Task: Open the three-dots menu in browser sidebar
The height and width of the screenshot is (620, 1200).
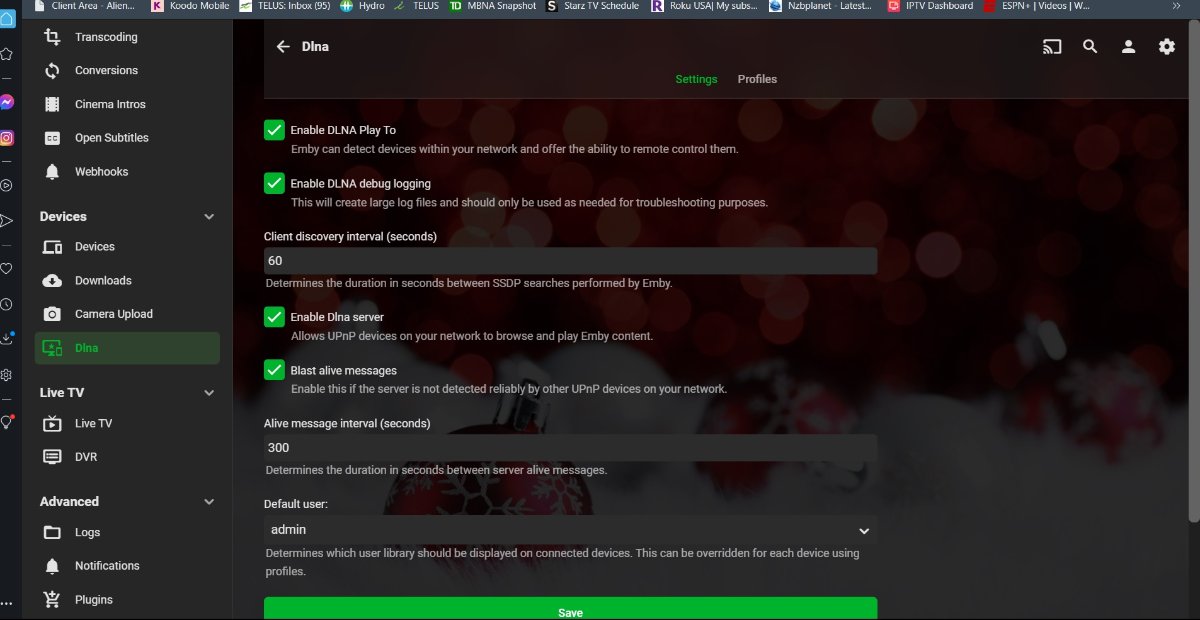Action: pos(7,604)
